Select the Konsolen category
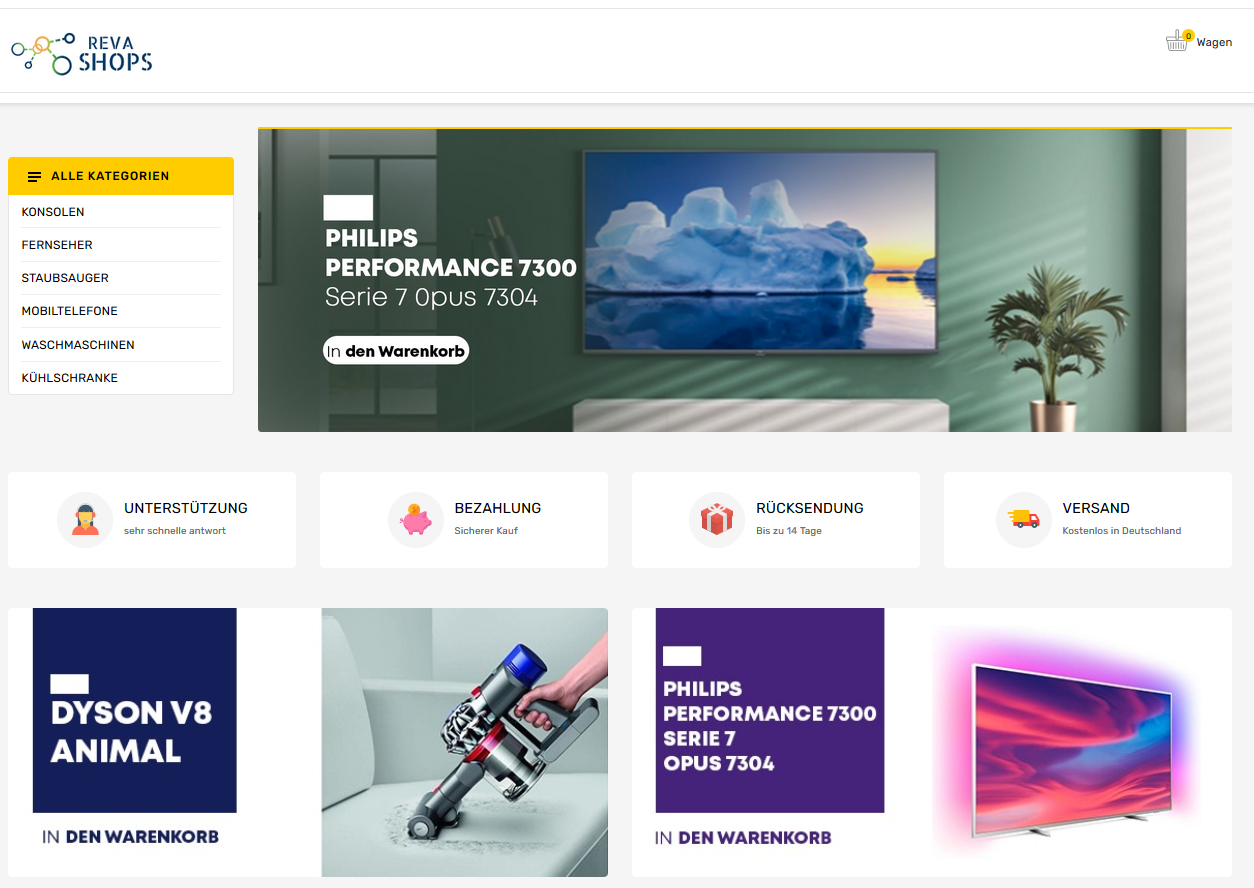1254x888 pixels. coord(53,212)
